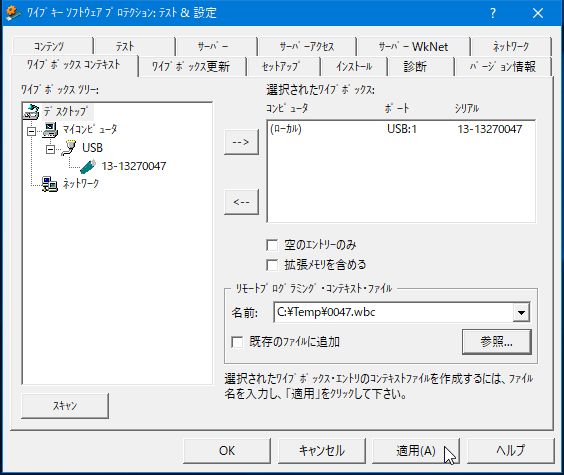
Task: Collapse the USB tree node
Action: coord(50,149)
